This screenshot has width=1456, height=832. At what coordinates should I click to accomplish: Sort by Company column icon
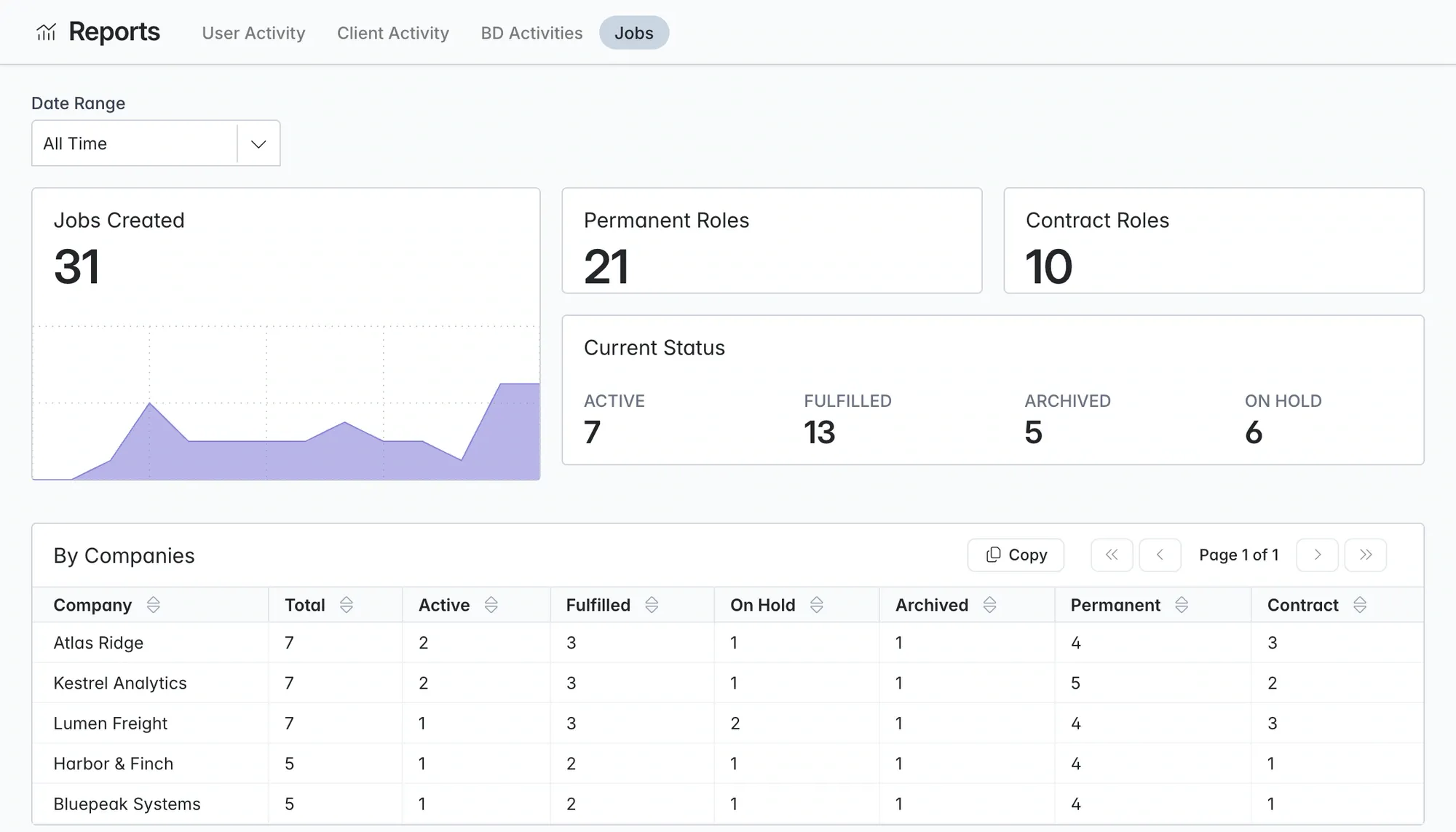[x=153, y=605]
